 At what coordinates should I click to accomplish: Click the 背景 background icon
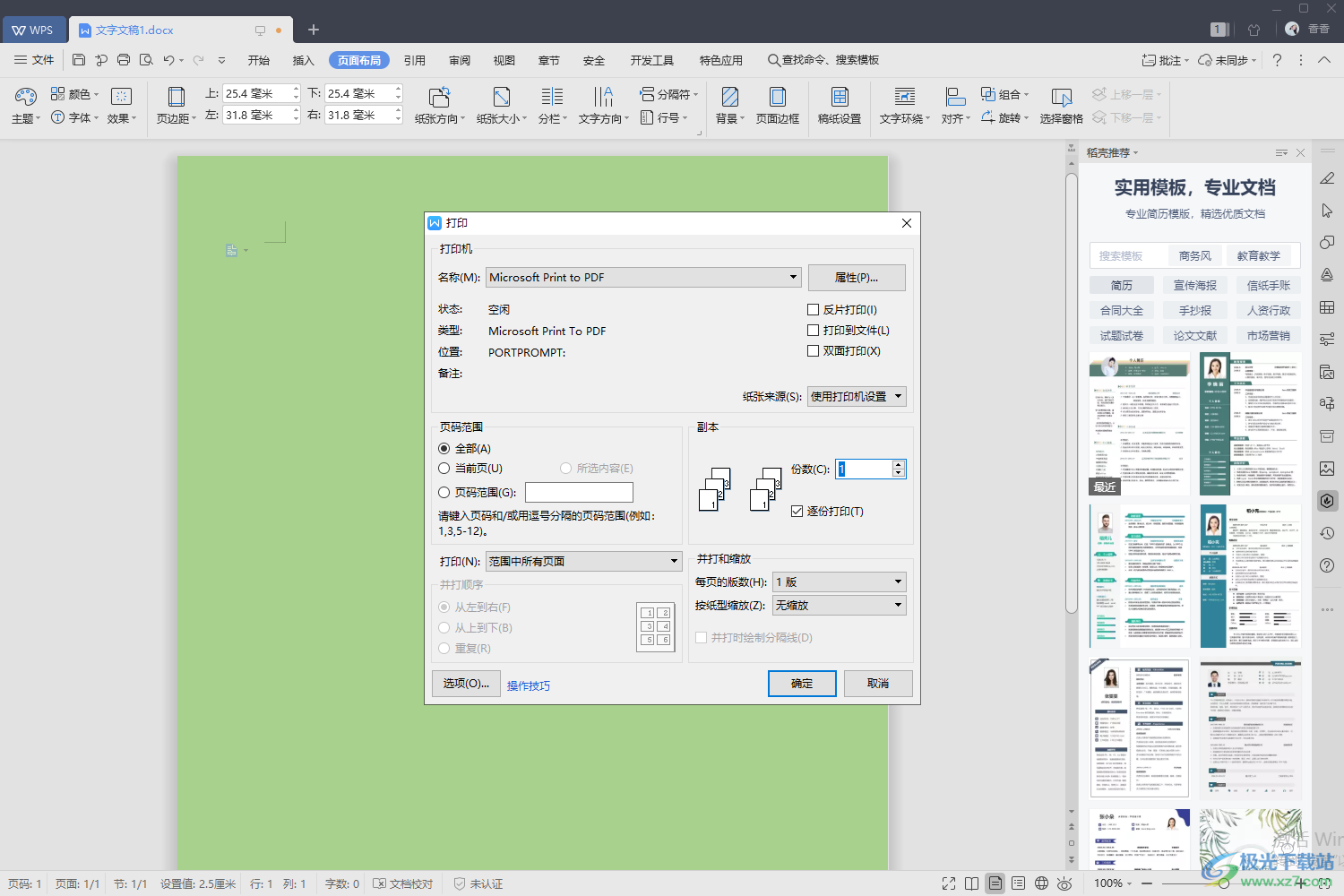coord(729,97)
